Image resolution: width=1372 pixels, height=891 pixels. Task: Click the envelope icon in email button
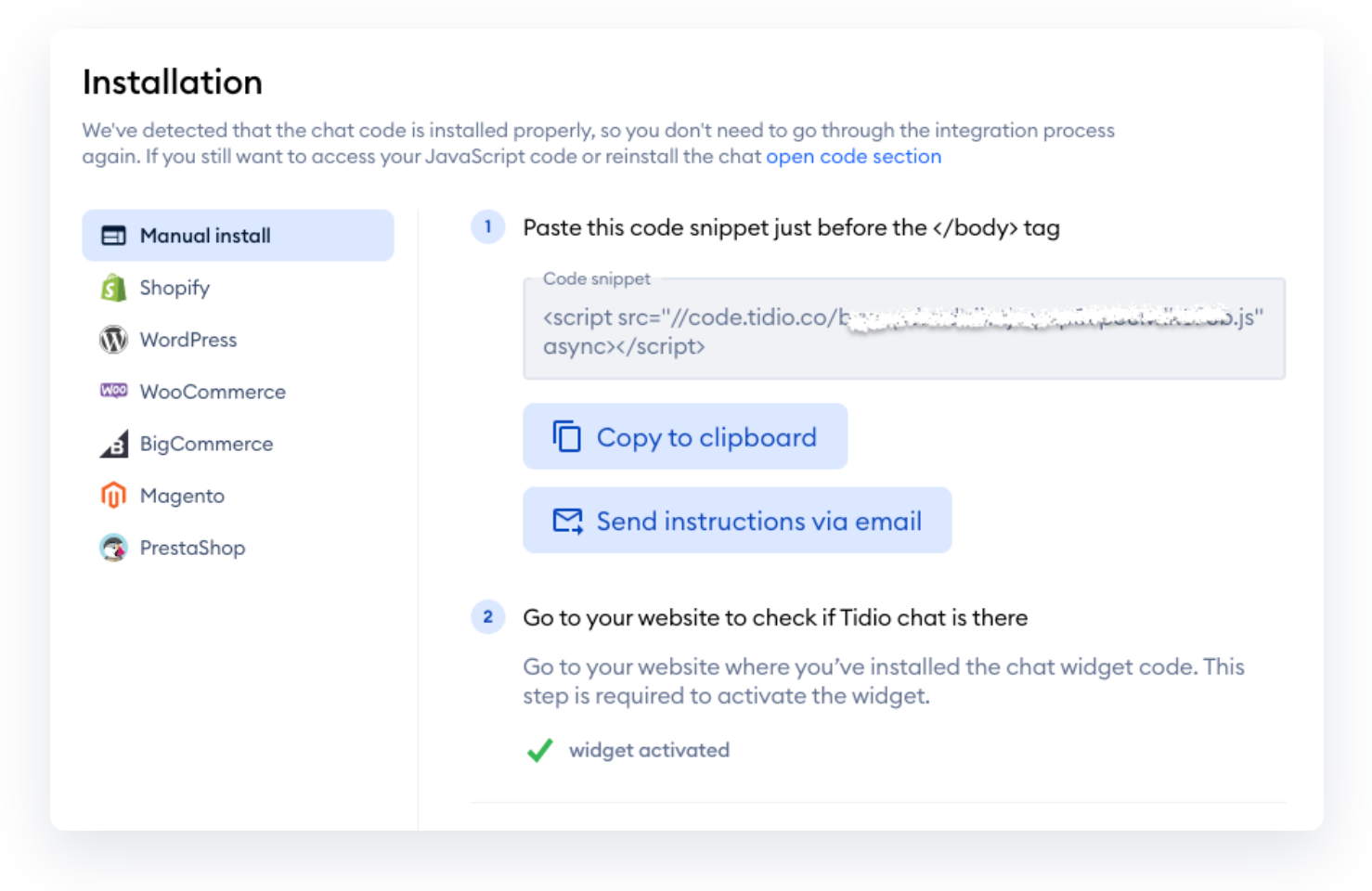click(x=567, y=521)
